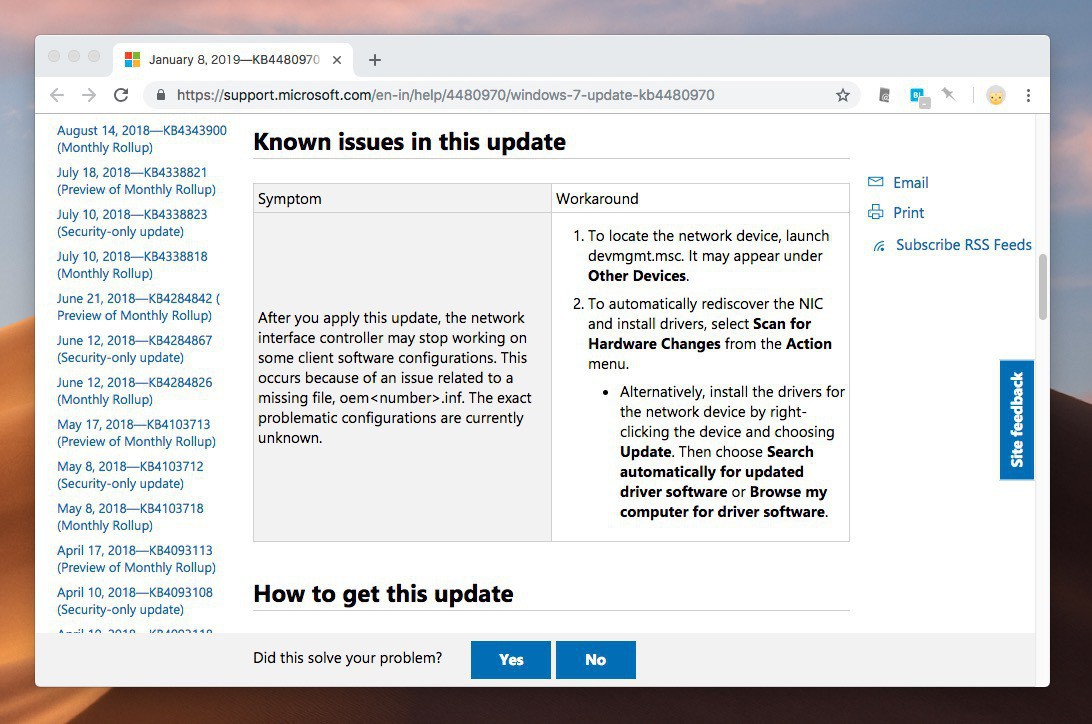Open the Print link

click(909, 213)
